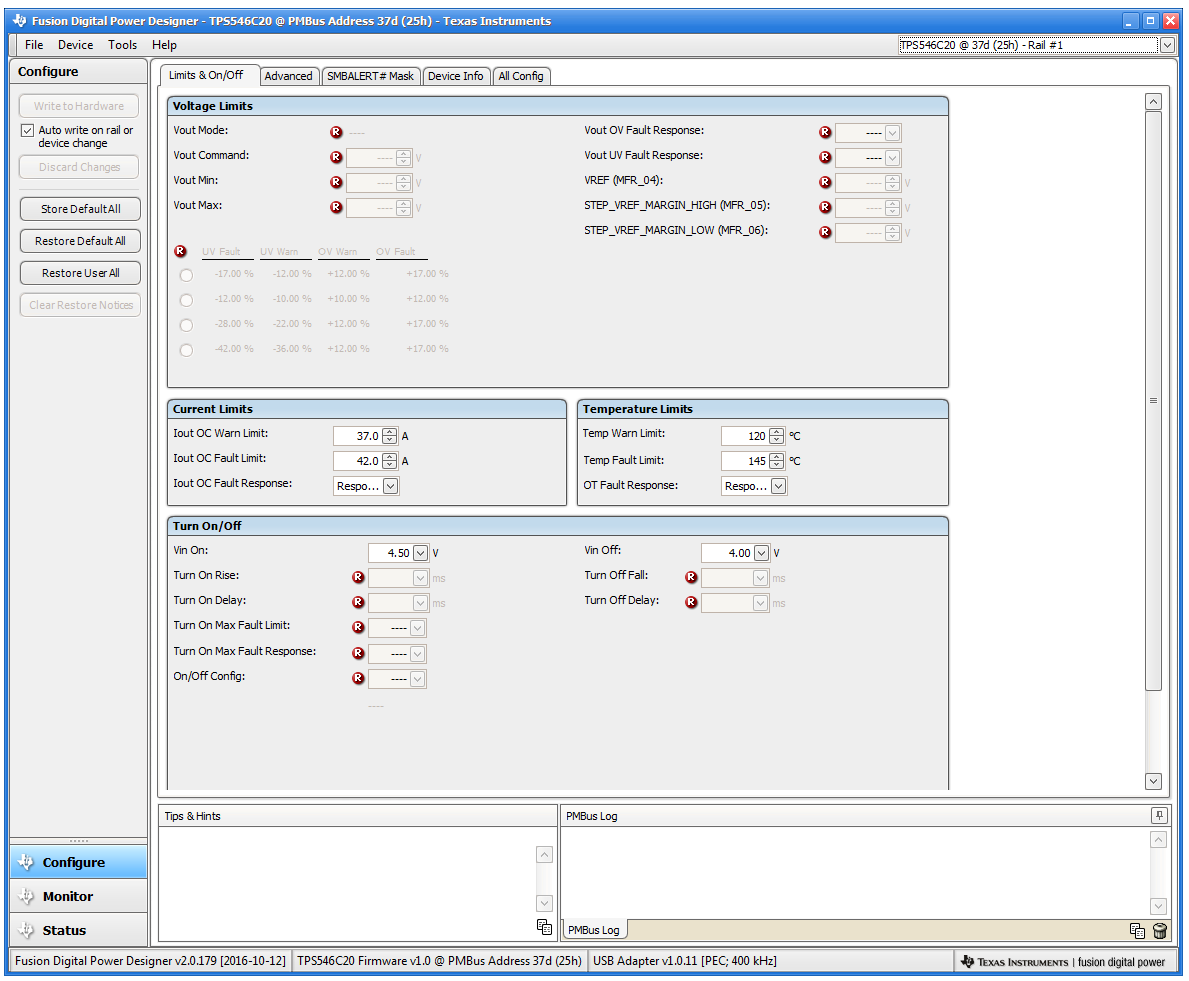The height and width of the screenshot is (981, 1189).
Task: Click the main panel vertical scrollbar
Action: coord(1153,400)
